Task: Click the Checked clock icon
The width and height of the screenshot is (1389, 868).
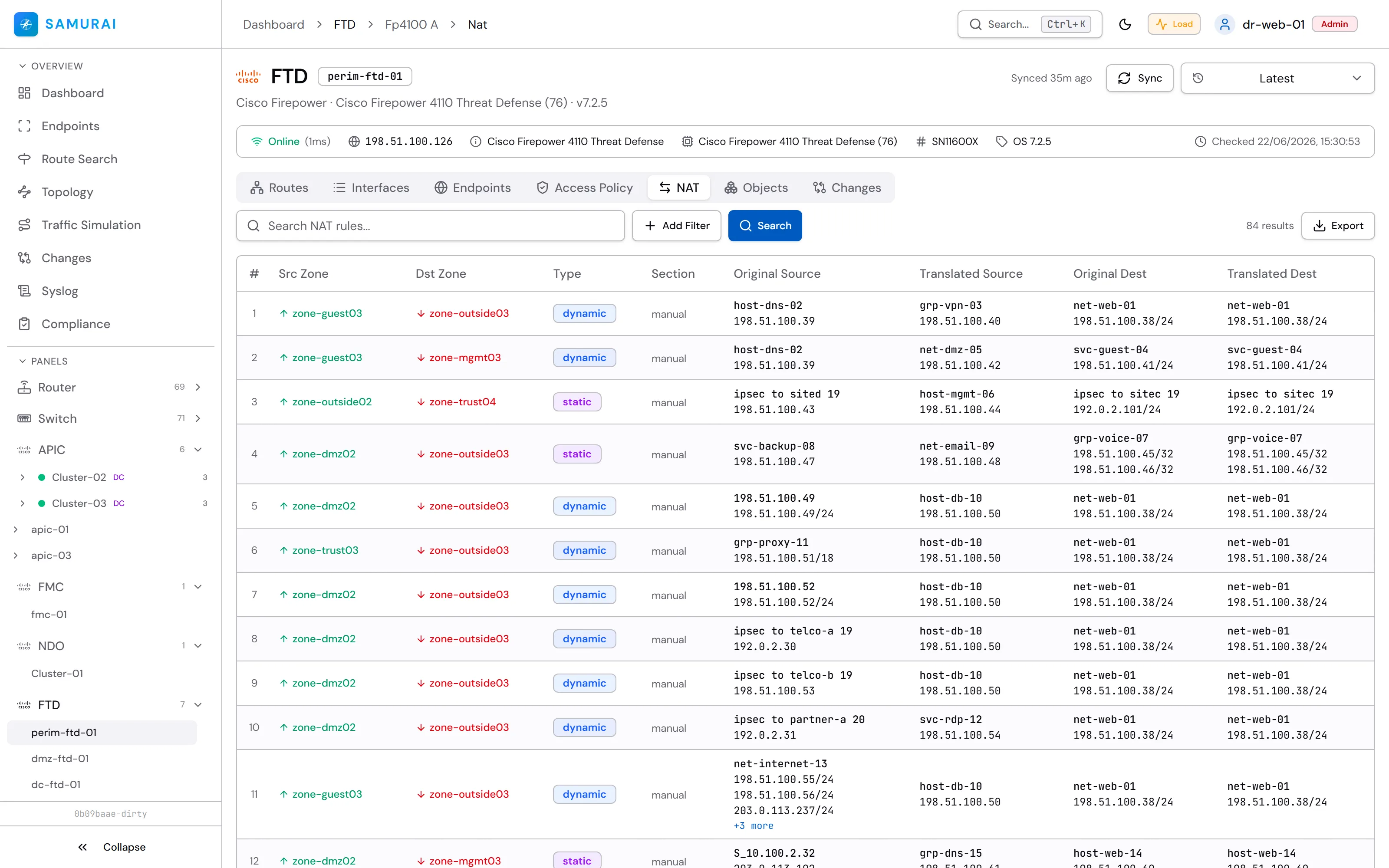Action: pos(1200,141)
